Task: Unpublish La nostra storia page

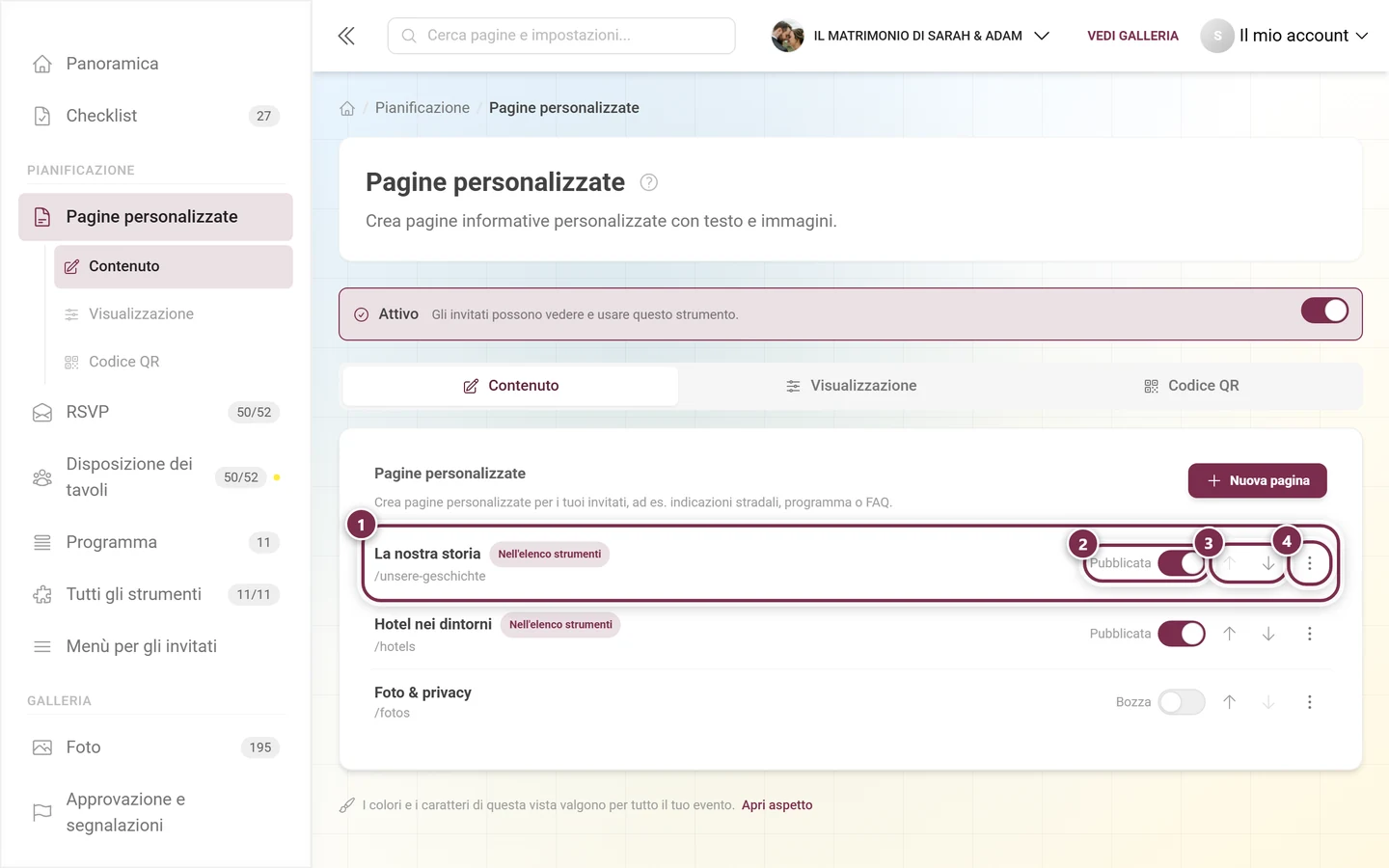Action: coord(1182,563)
